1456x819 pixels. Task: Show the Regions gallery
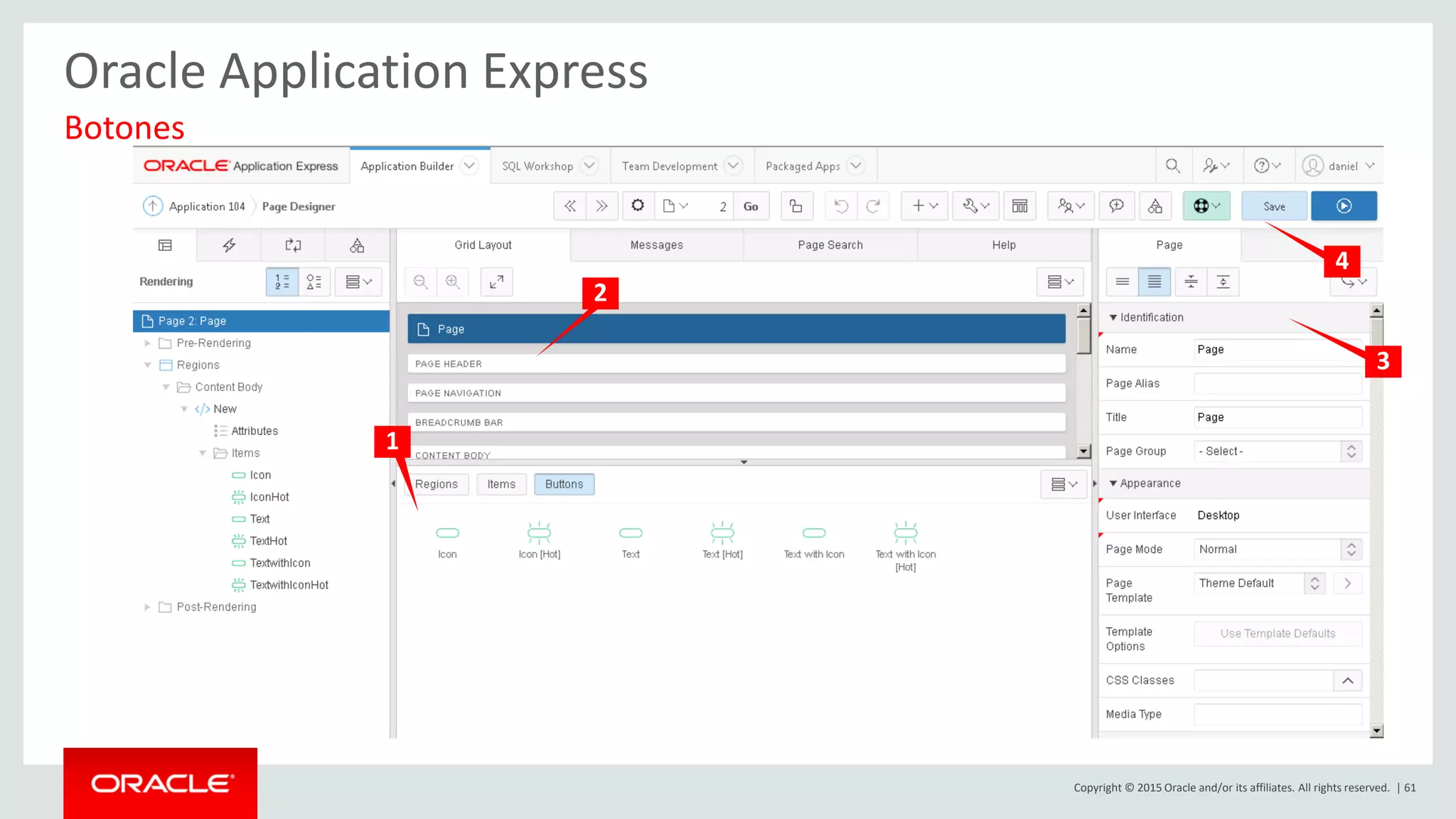tap(437, 484)
